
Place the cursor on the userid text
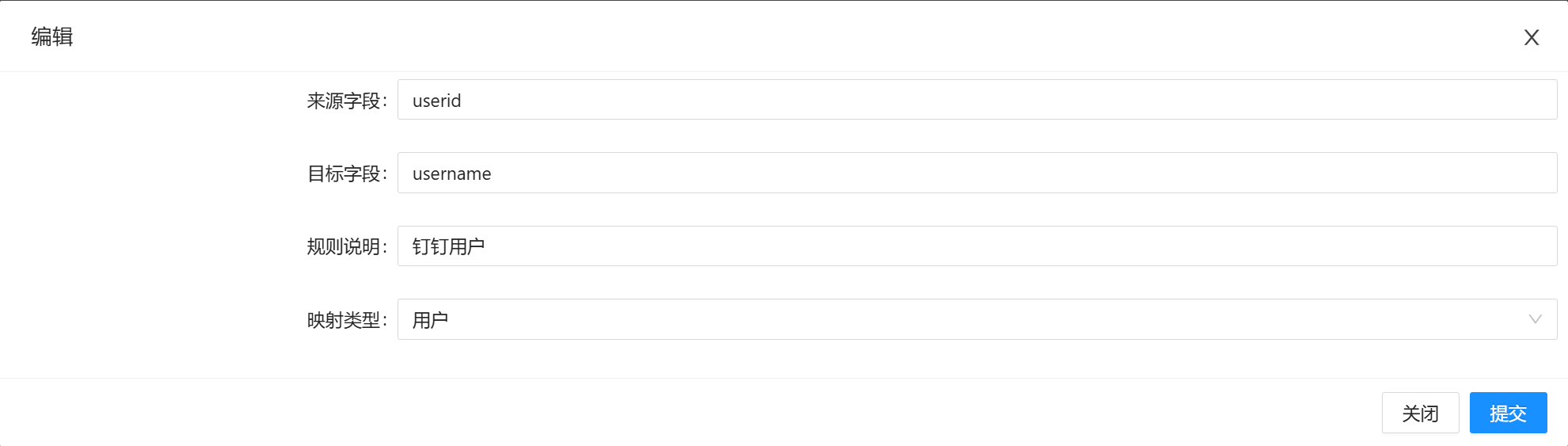click(x=436, y=101)
